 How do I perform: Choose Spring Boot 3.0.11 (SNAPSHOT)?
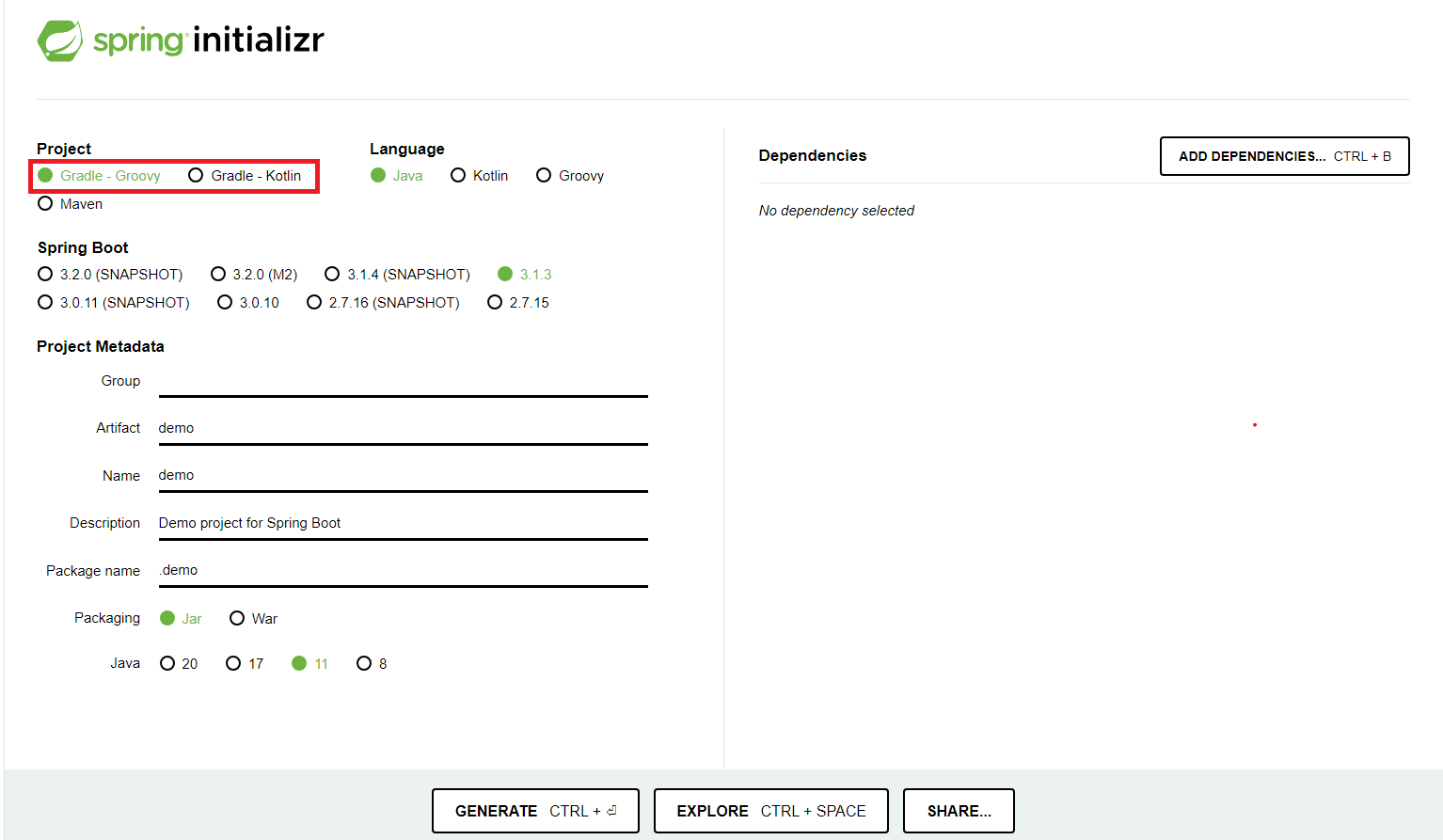pos(114,303)
